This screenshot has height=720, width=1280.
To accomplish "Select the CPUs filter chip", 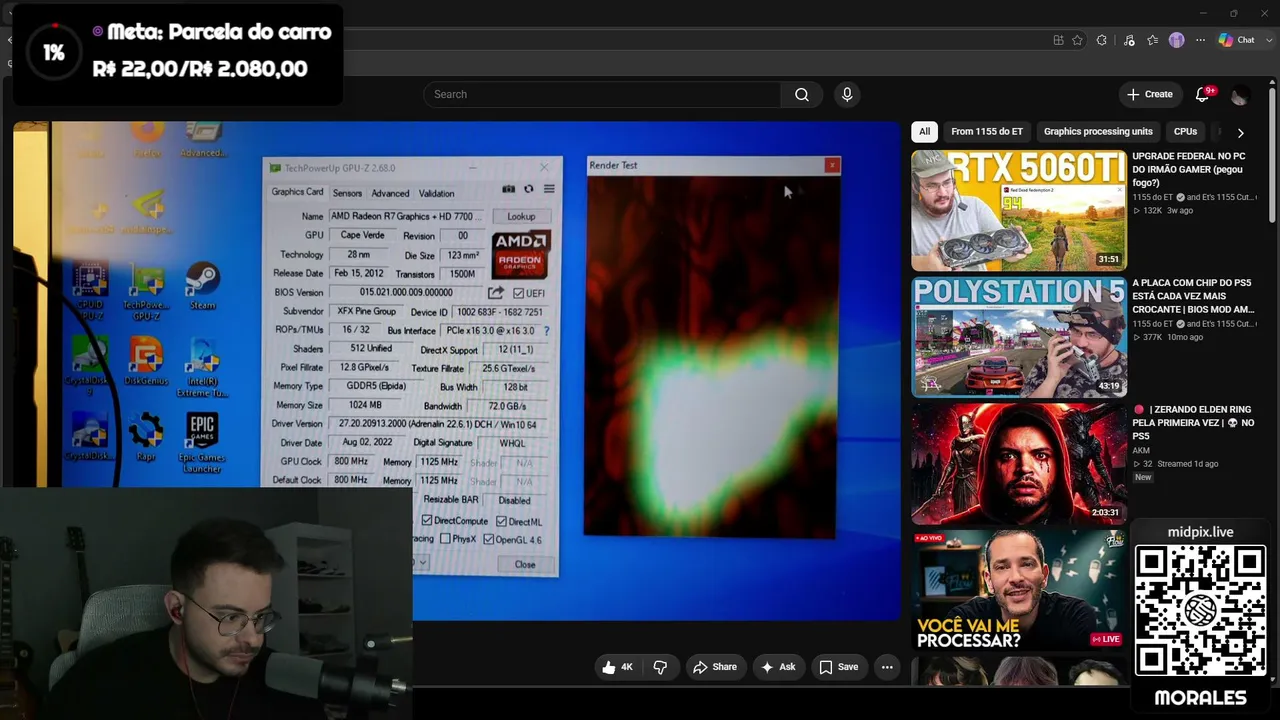I will [1185, 132].
